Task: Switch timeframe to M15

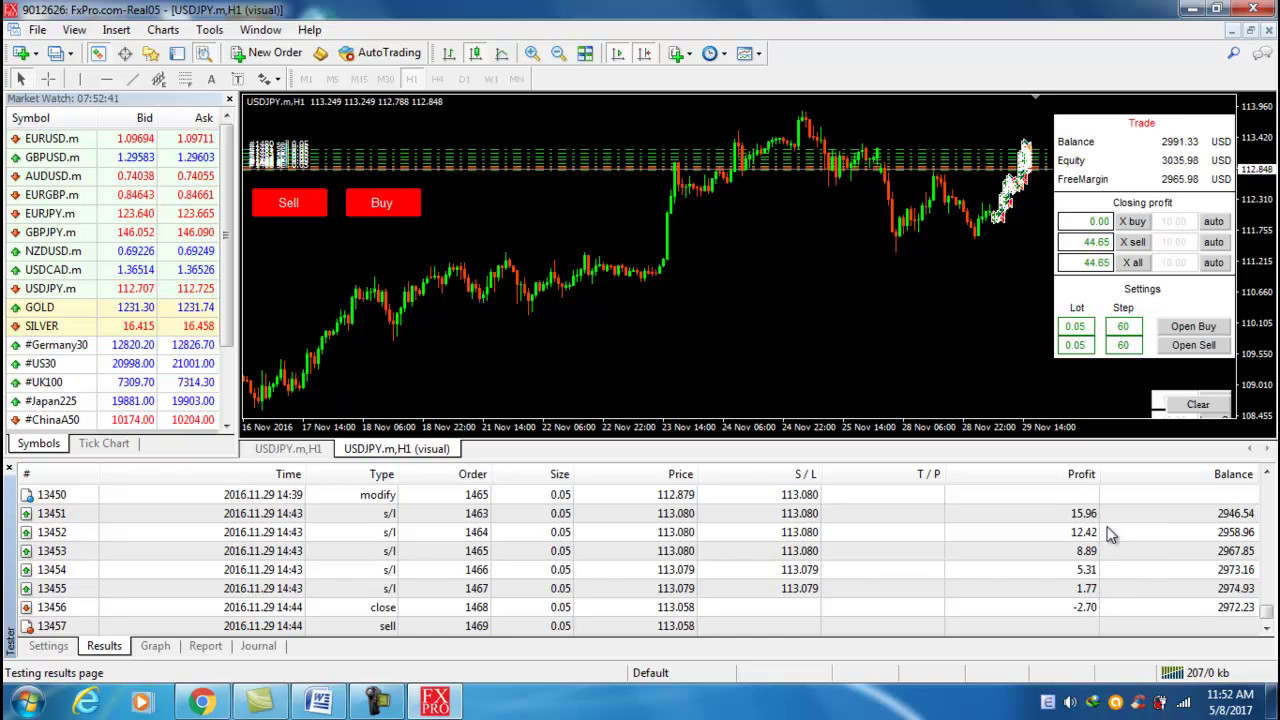Action: click(359, 79)
